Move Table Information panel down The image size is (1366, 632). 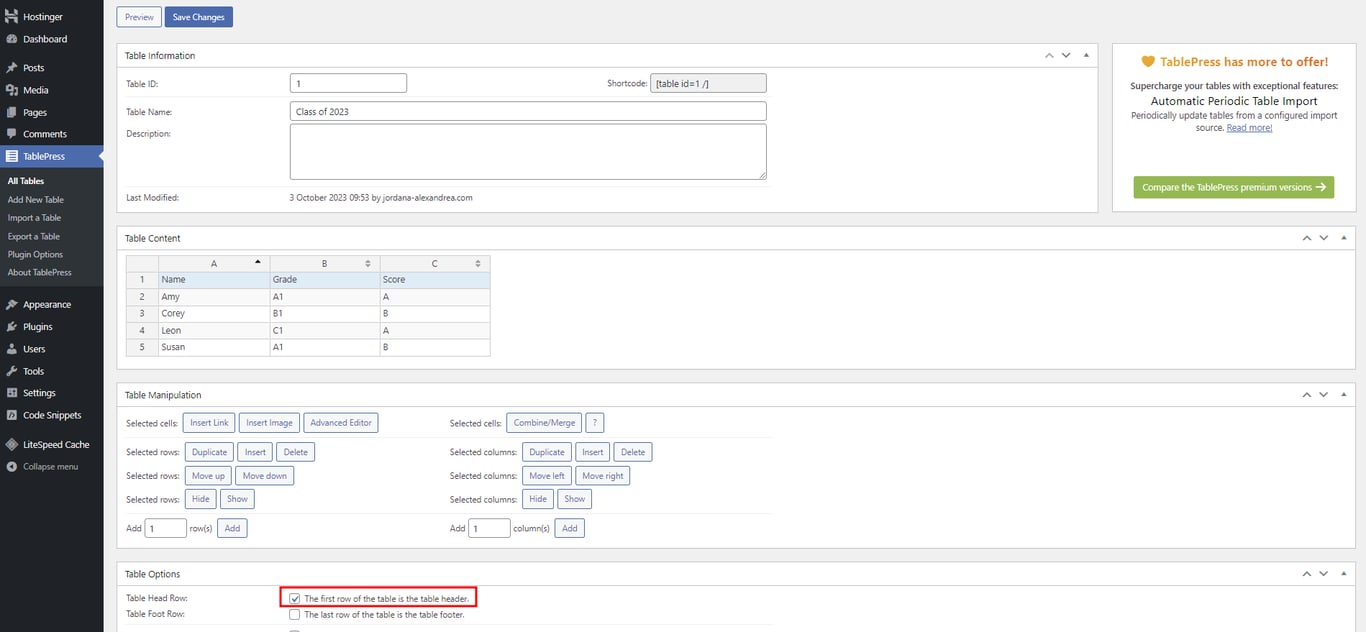(x=1066, y=55)
